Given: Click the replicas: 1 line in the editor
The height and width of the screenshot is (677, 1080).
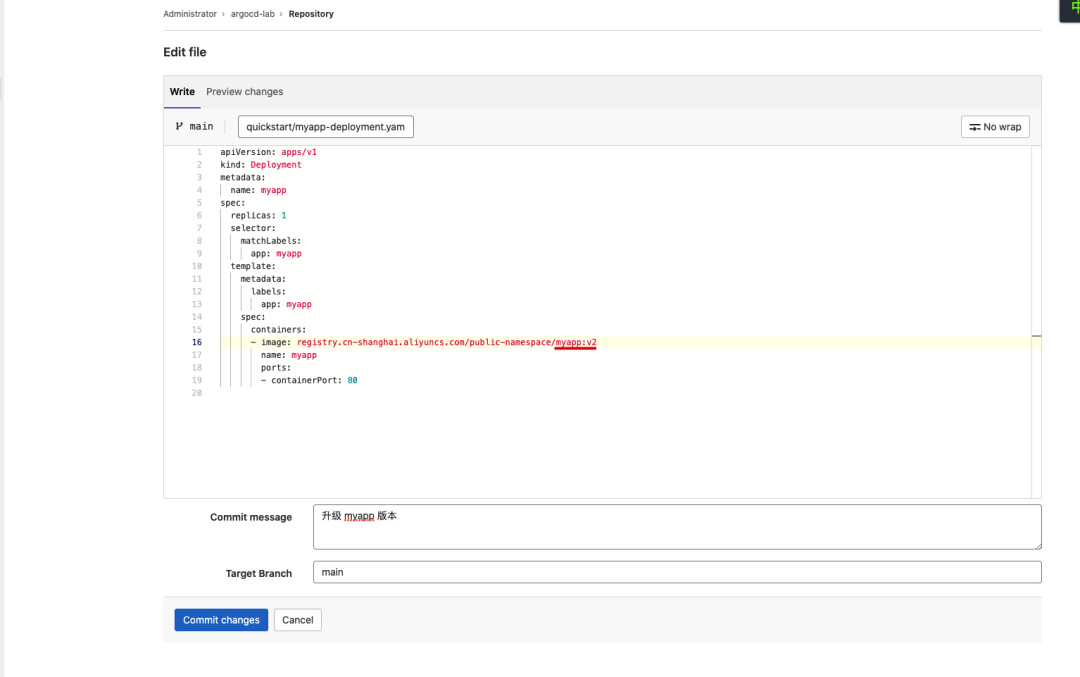Looking at the screenshot, I should (258, 215).
